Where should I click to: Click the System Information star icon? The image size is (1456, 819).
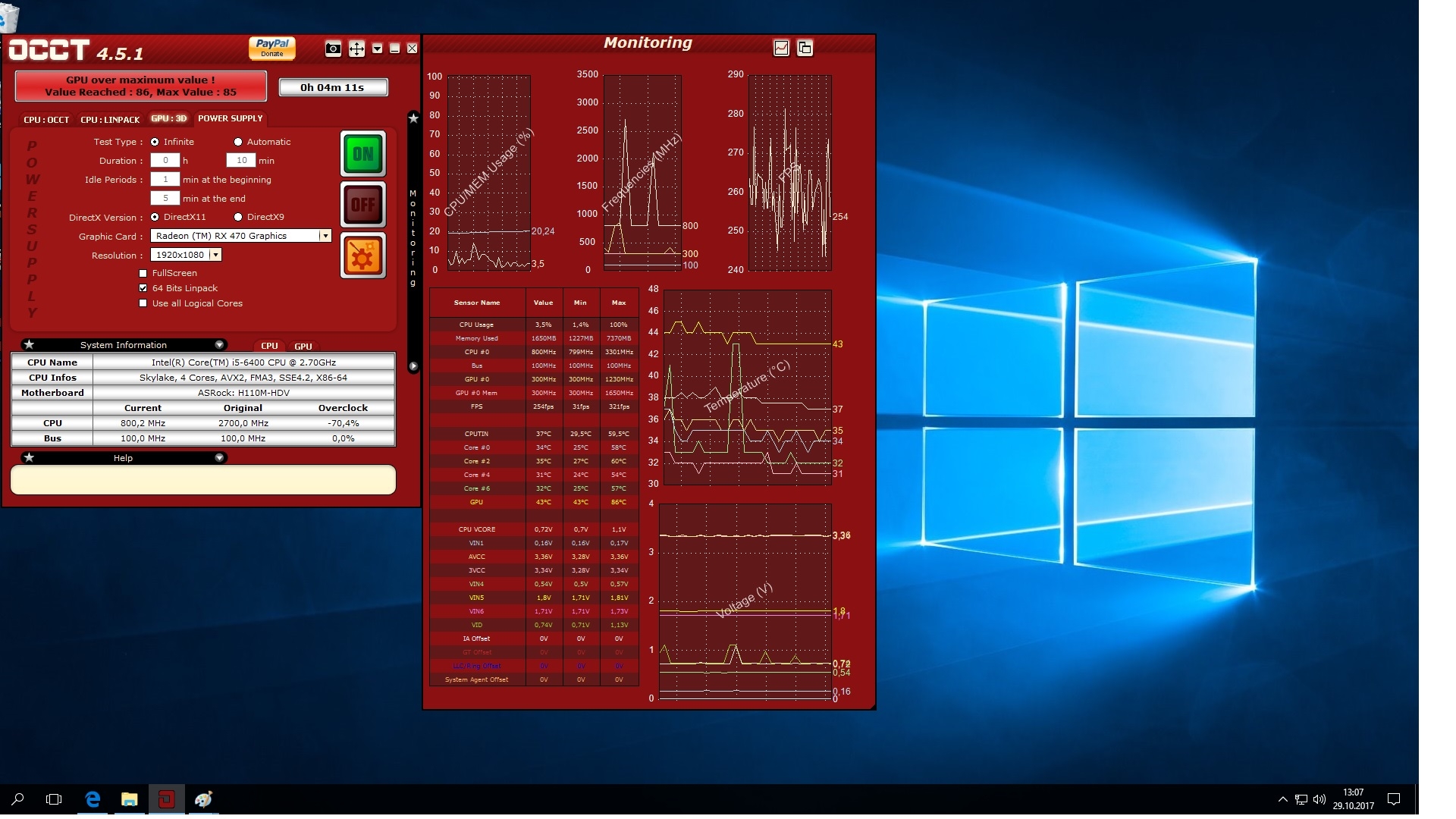click(x=29, y=344)
